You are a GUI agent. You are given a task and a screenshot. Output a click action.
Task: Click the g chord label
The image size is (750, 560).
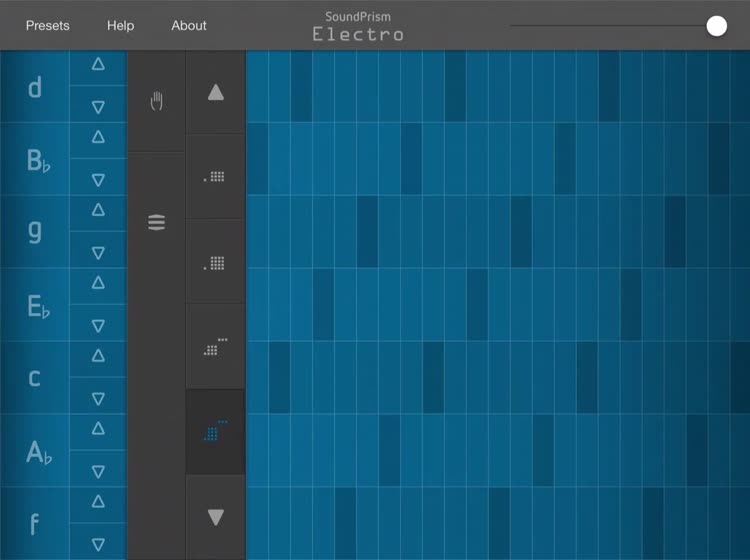click(34, 231)
